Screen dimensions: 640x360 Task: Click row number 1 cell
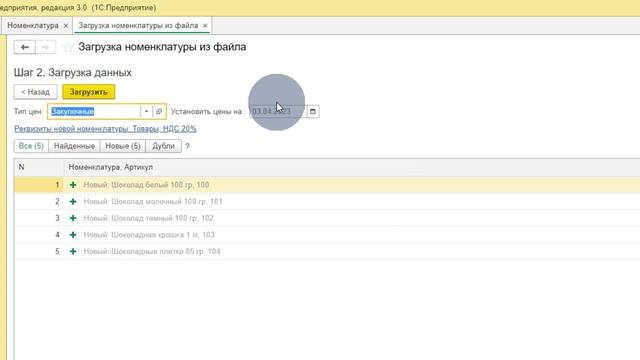click(39, 185)
